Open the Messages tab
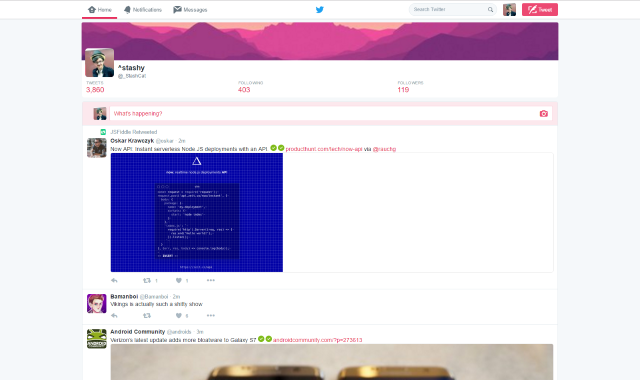The width and height of the screenshot is (640, 380). (x=190, y=10)
